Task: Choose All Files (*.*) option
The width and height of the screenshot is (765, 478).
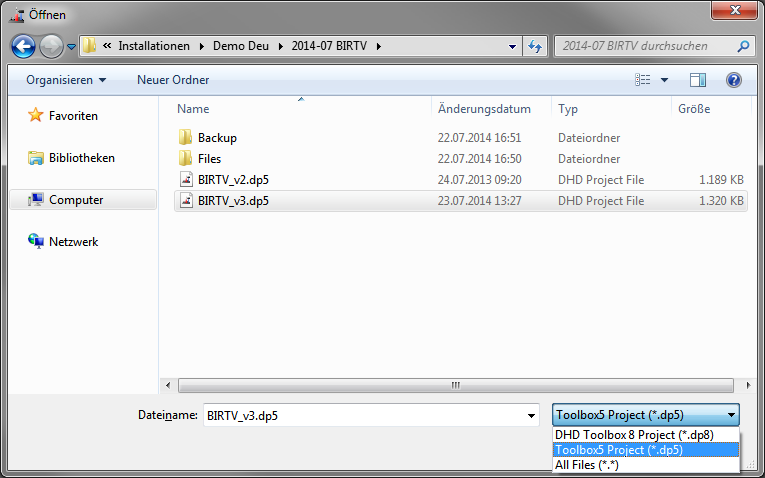Action: point(646,465)
